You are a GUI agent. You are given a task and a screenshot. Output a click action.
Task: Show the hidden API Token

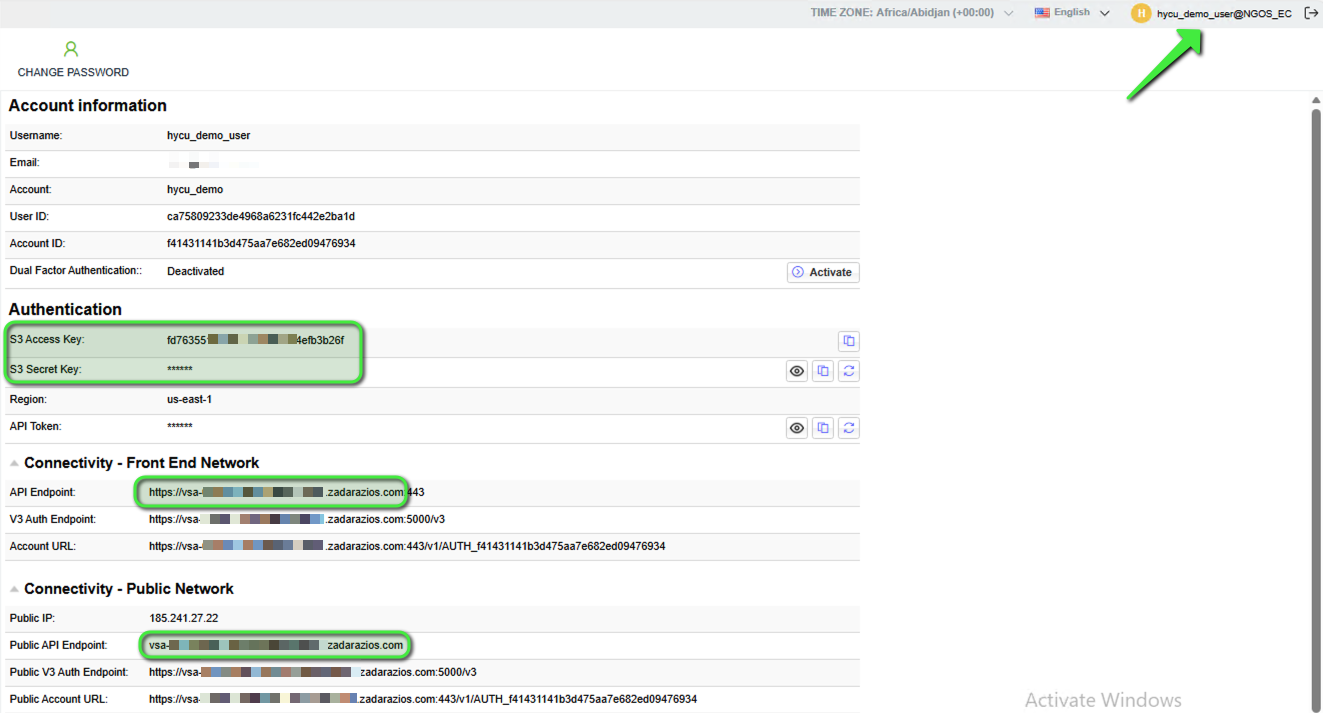(x=796, y=428)
